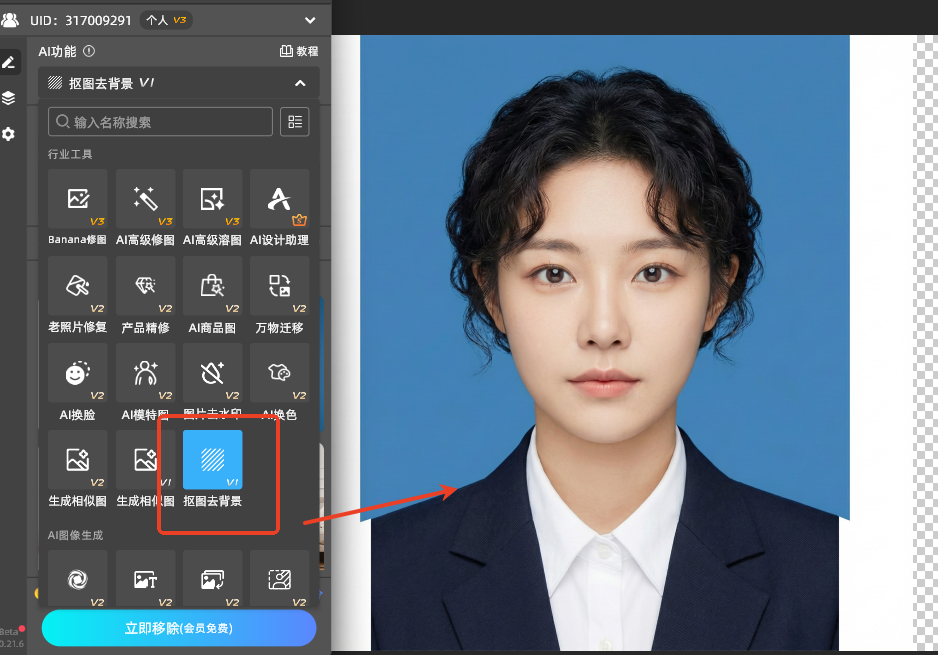This screenshot has width=938, height=655.
Task: Expand the UID account dropdown arrow
Action: (310, 20)
